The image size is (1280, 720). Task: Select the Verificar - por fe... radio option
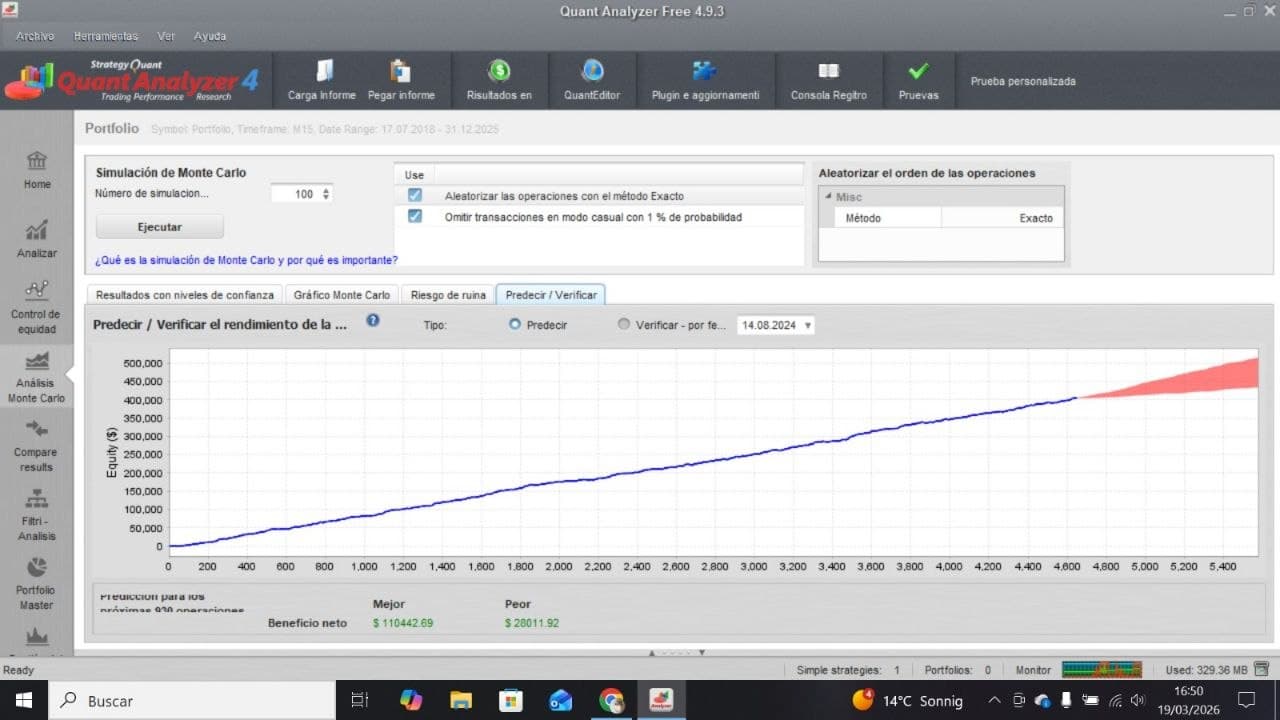click(x=624, y=325)
